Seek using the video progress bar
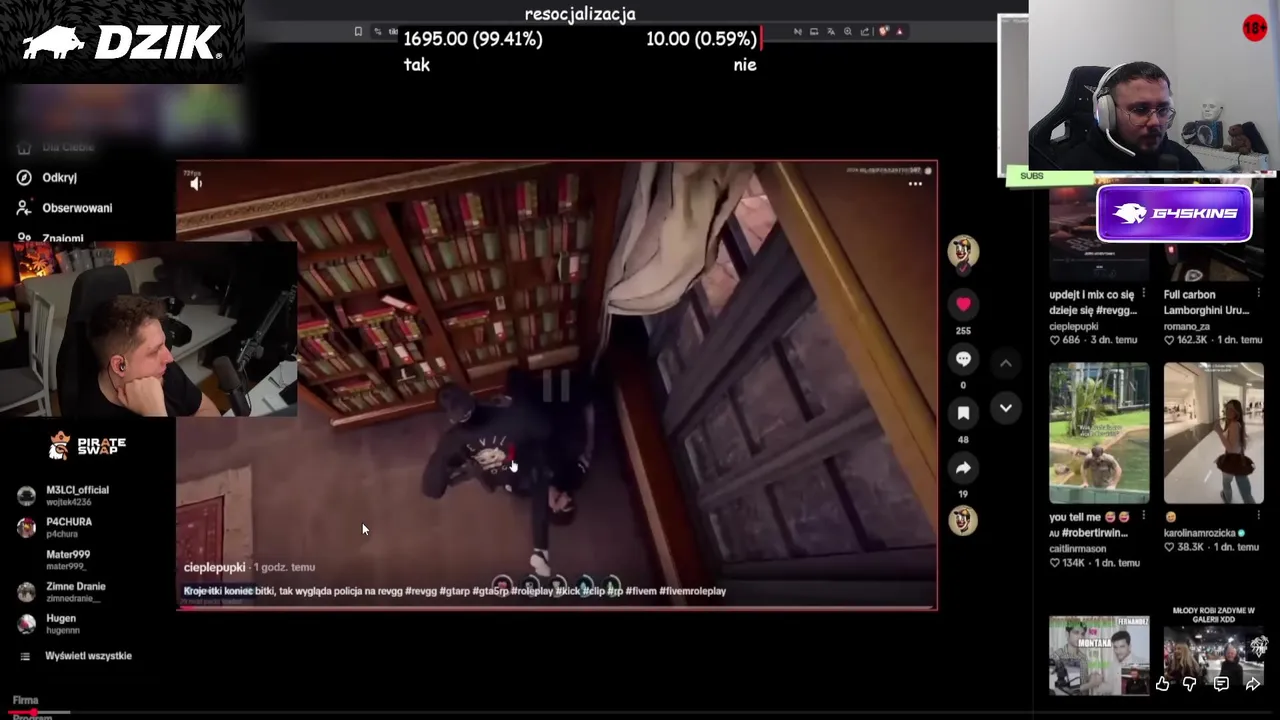Screen dimensions: 1280x720 click(556, 606)
